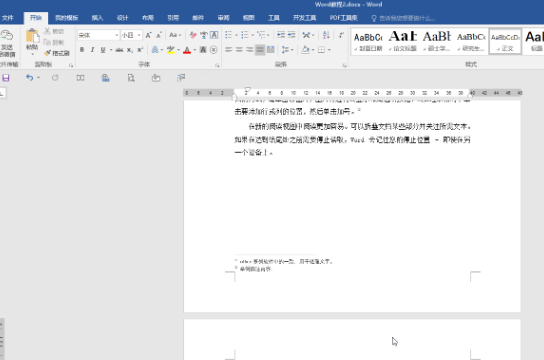The height and width of the screenshot is (360, 544).
Task: Toggle strikethrough formatting
Action: pos(119,50)
